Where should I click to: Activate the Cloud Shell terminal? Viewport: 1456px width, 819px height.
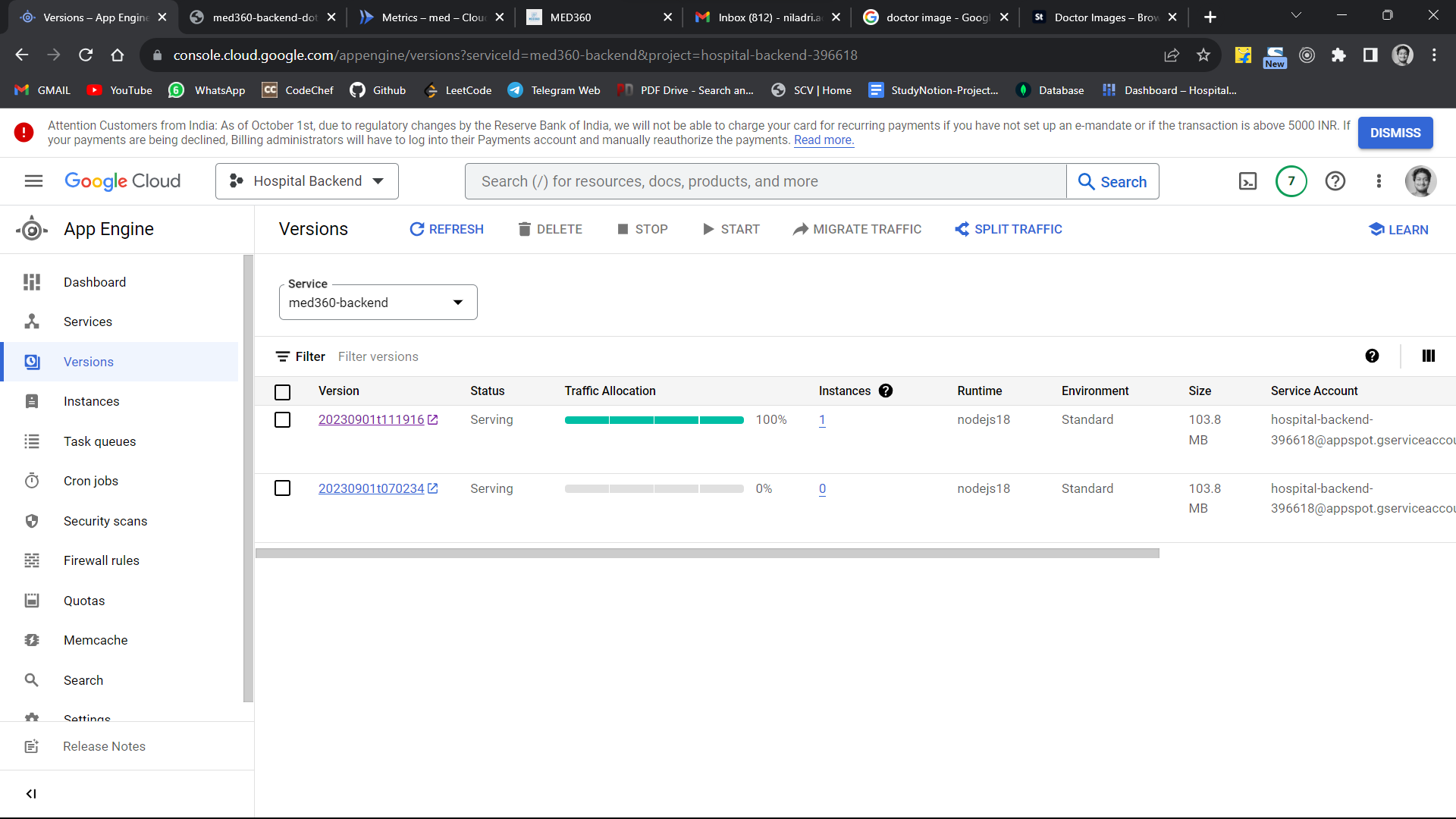click(x=1247, y=181)
